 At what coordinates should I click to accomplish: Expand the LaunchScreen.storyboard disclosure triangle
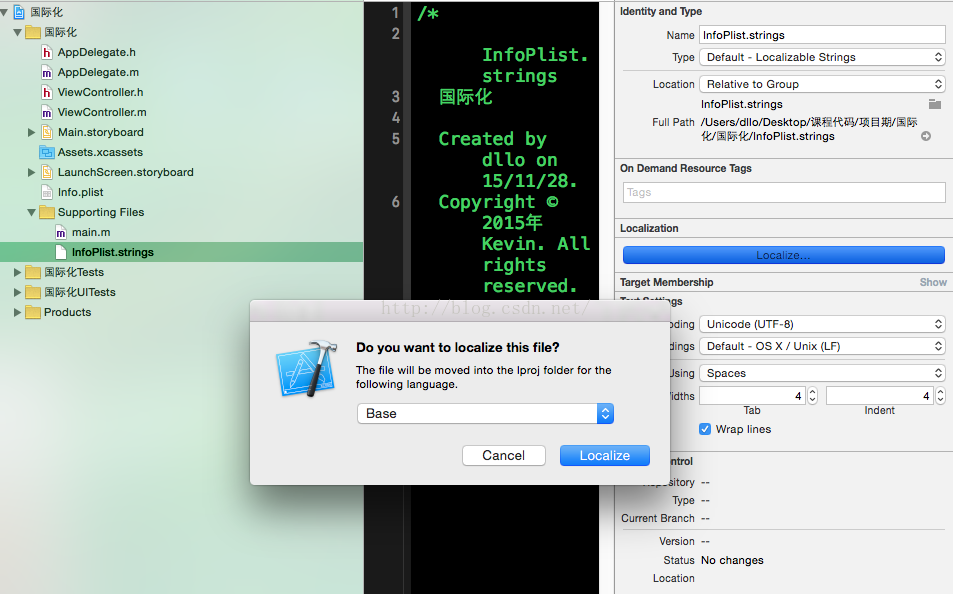(x=31, y=173)
